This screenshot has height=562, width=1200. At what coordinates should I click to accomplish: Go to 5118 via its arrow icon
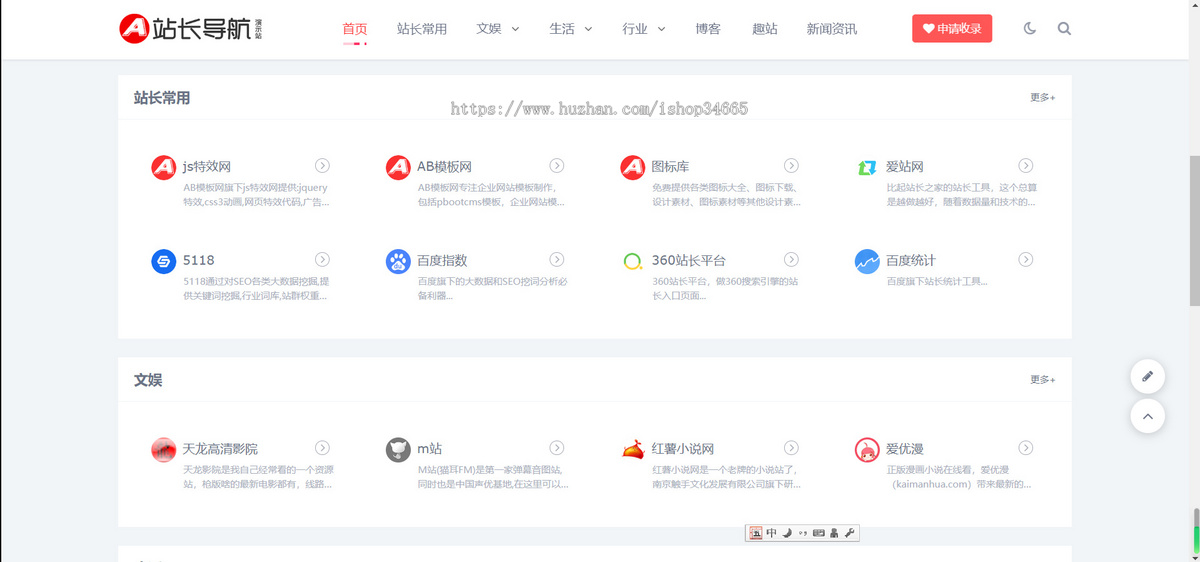pyautogui.click(x=323, y=259)
